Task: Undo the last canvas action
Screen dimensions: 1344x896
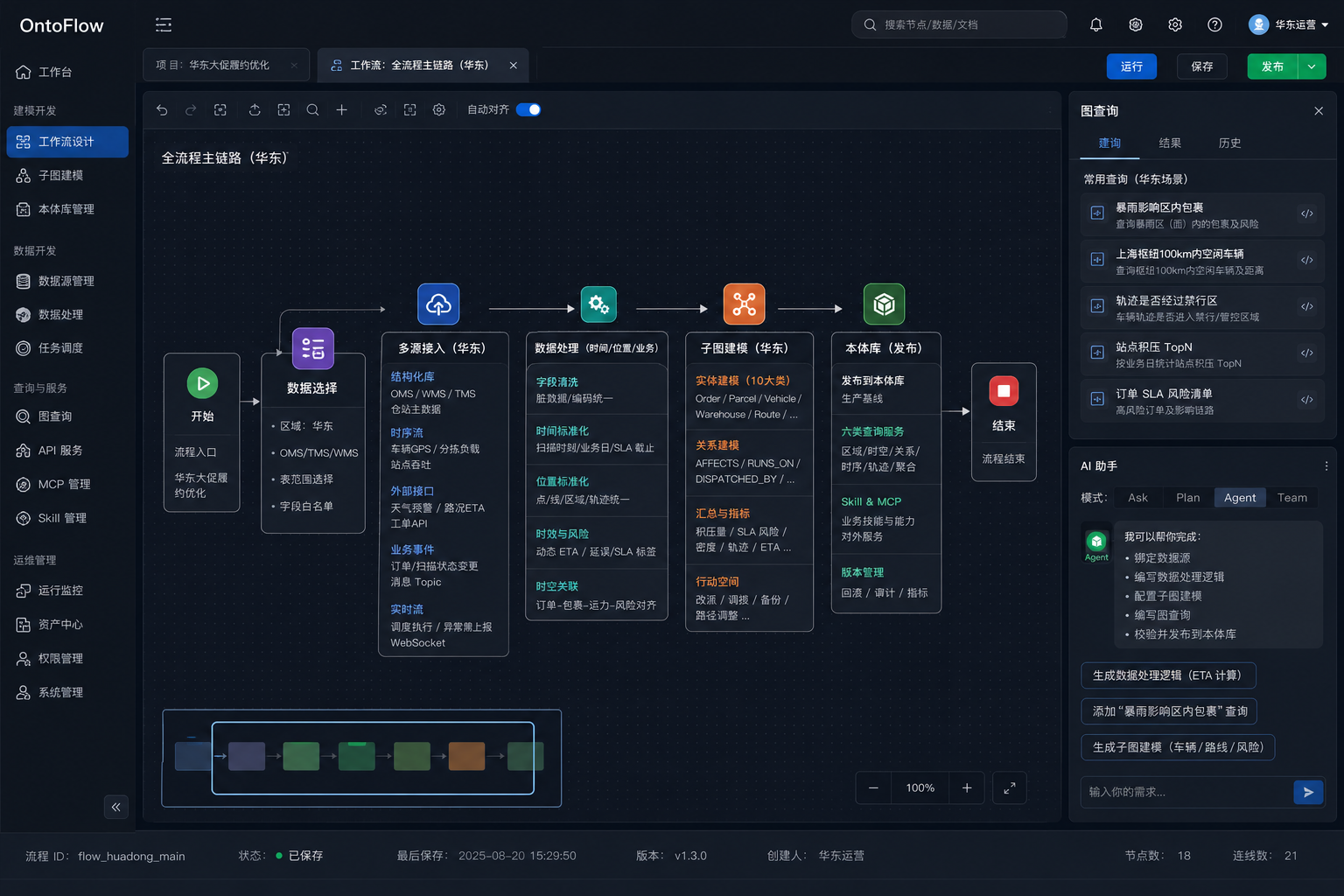Action: (x=162, y=110)
